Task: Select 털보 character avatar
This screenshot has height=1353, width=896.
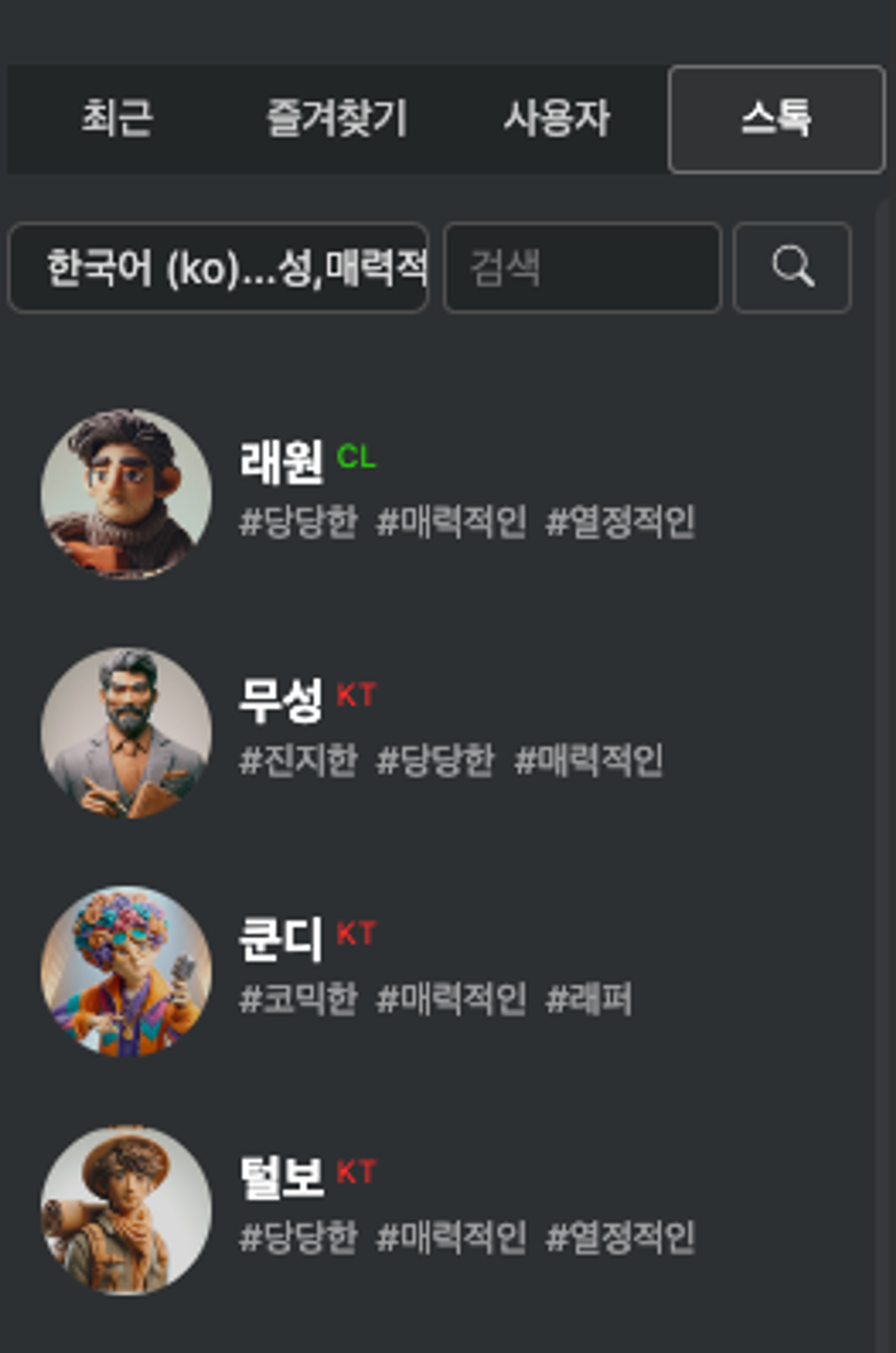Action: pos(126,1210)
